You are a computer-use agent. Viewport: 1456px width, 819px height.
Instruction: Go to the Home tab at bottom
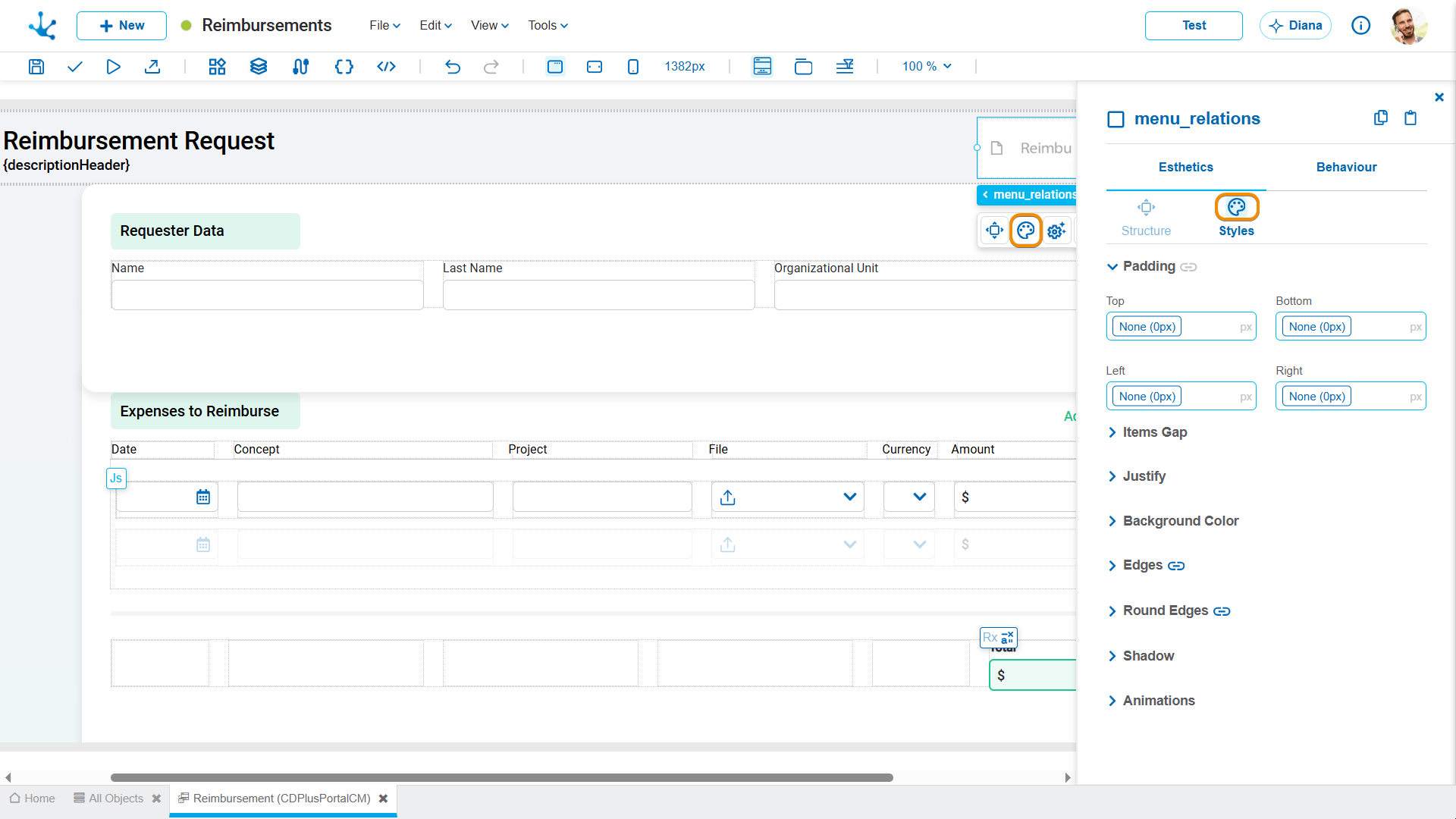(x=32, y=799)
